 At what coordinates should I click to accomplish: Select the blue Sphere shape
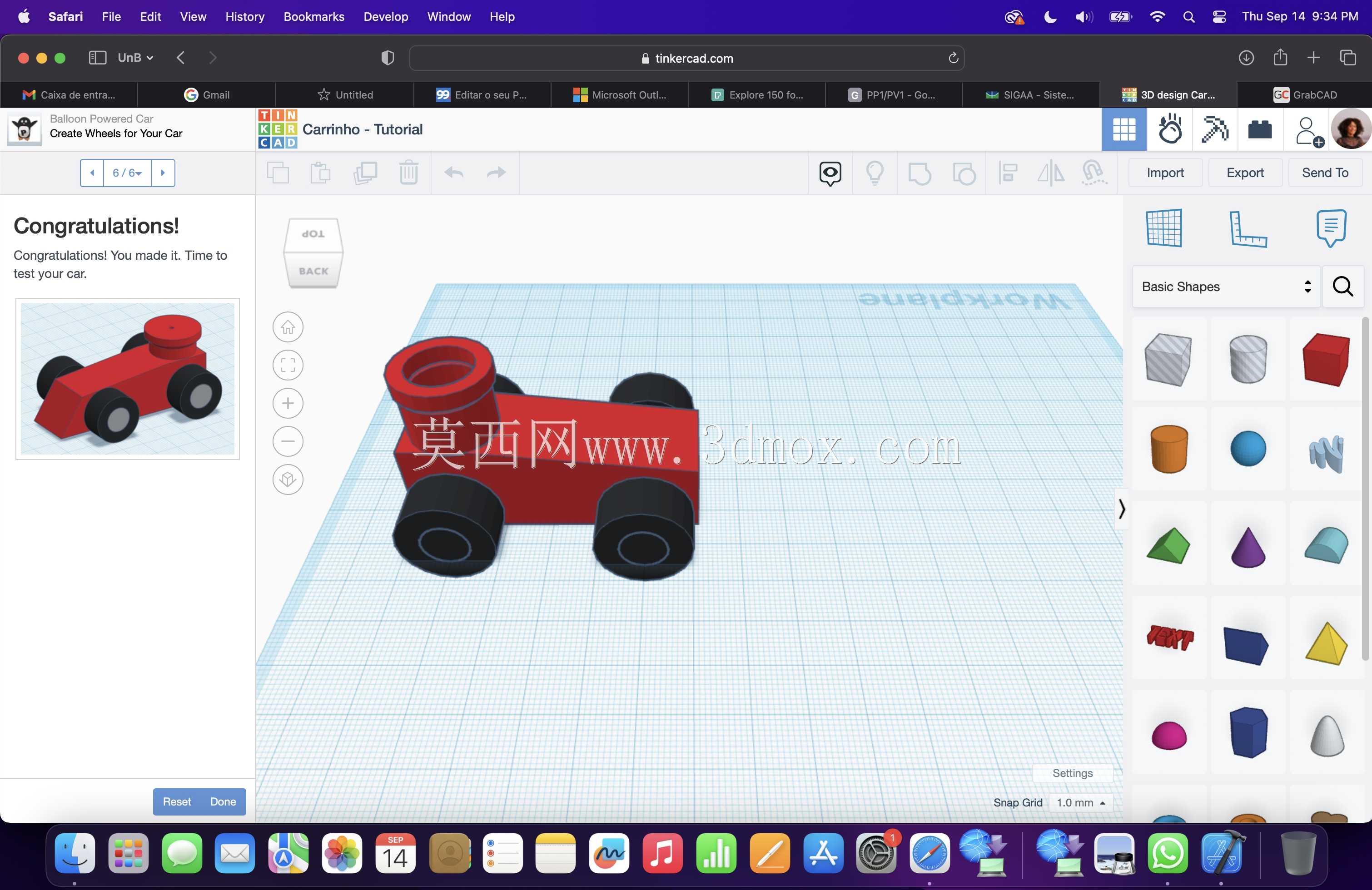click(1248, 450)
